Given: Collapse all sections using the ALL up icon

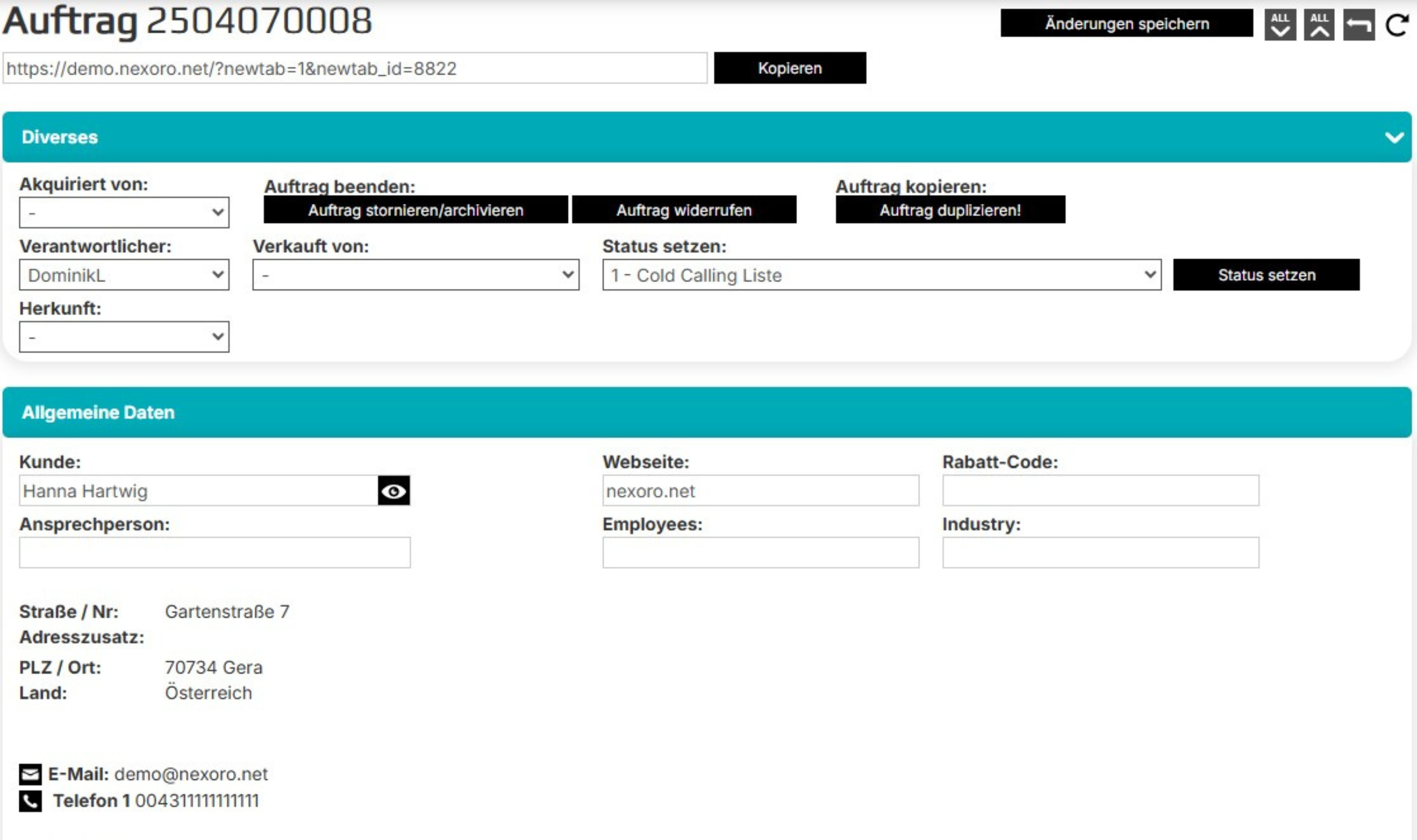Looking at the screenshot, I should 1320,23.
